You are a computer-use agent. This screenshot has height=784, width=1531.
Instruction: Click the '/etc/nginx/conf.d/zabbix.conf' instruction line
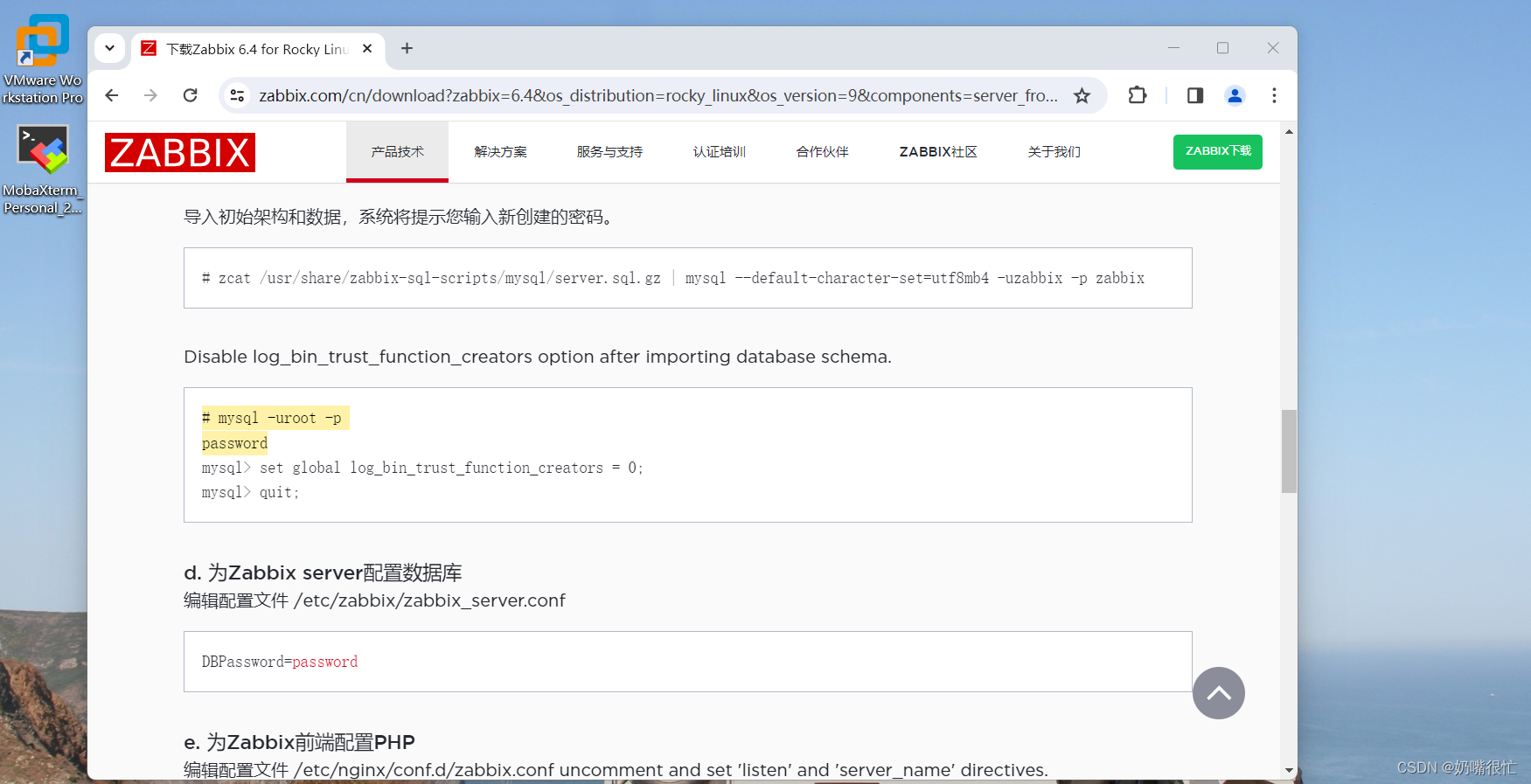click(x=616, y=770)
